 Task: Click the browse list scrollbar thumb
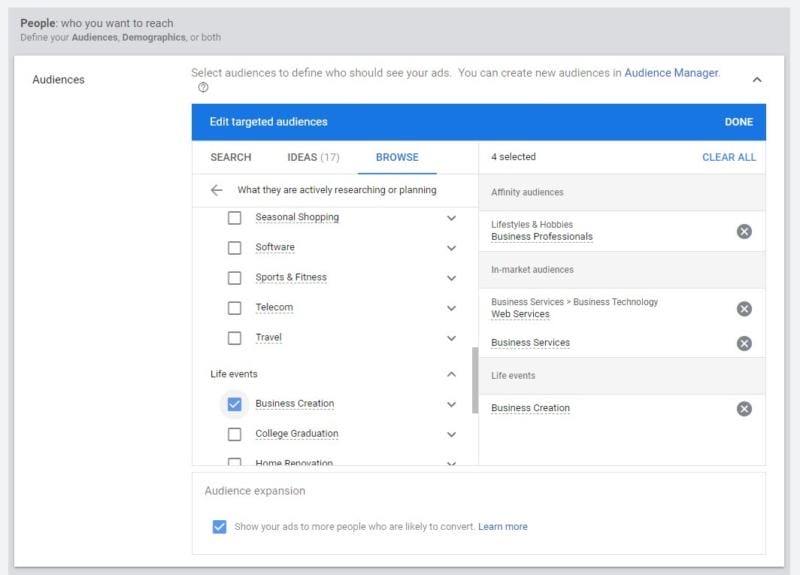click(x=475, y=380)
